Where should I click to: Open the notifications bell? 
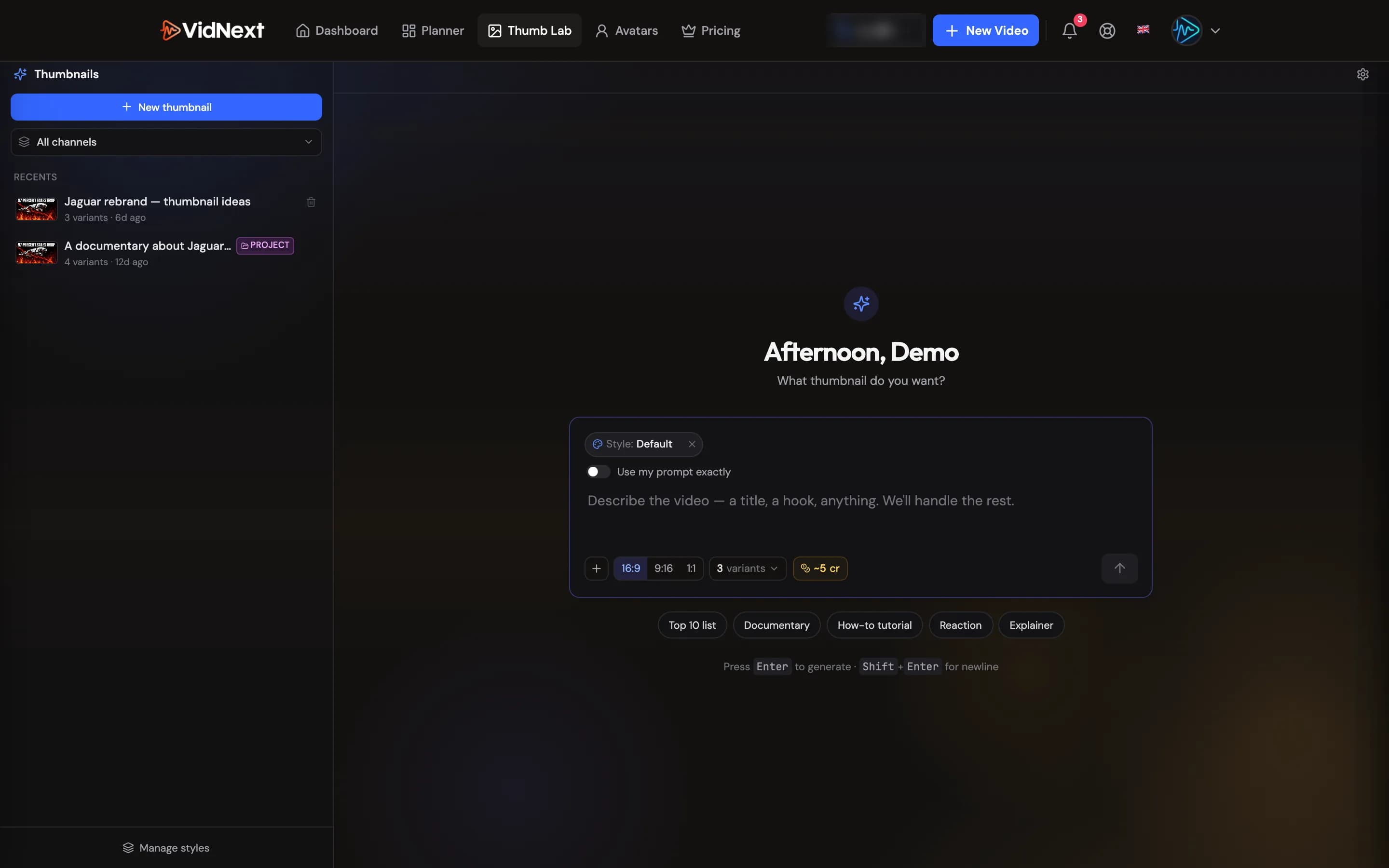click(1069, 30)
